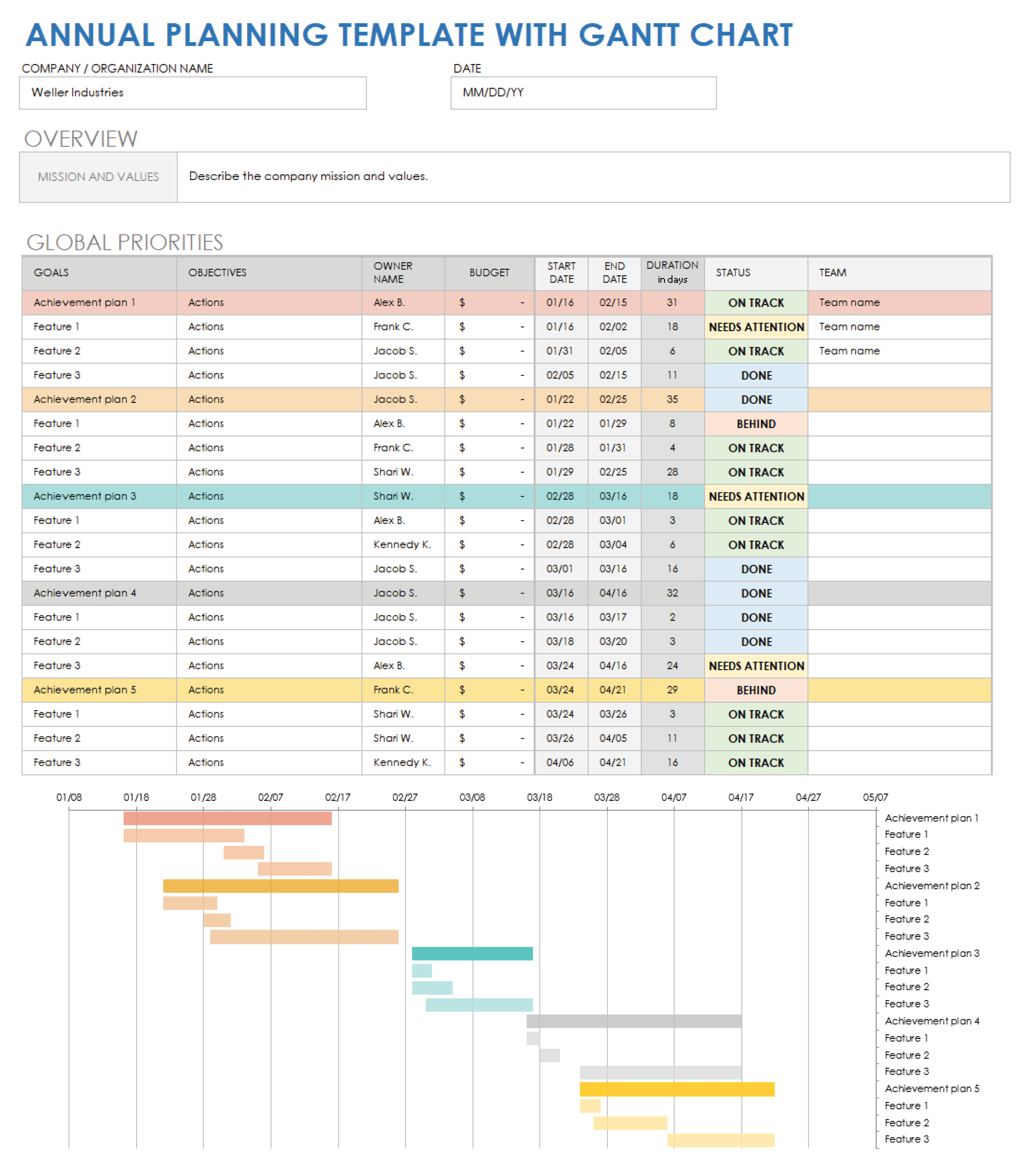Select the NEEDS ATTENTION status for Feature 1

pyautogui.click(x=756, y=327)
